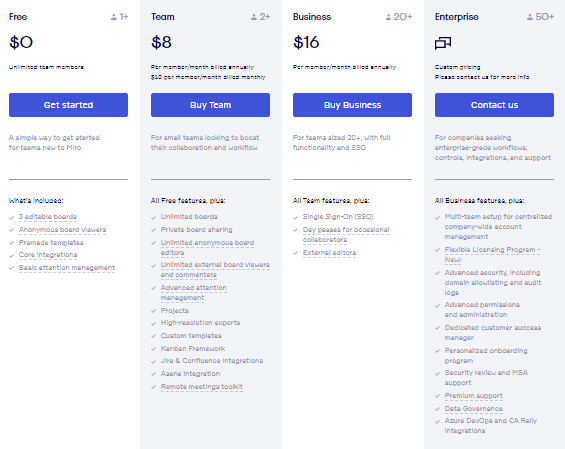Click the person icon beside Team 2+
The image size is (565, 449).
coord(254,17)
